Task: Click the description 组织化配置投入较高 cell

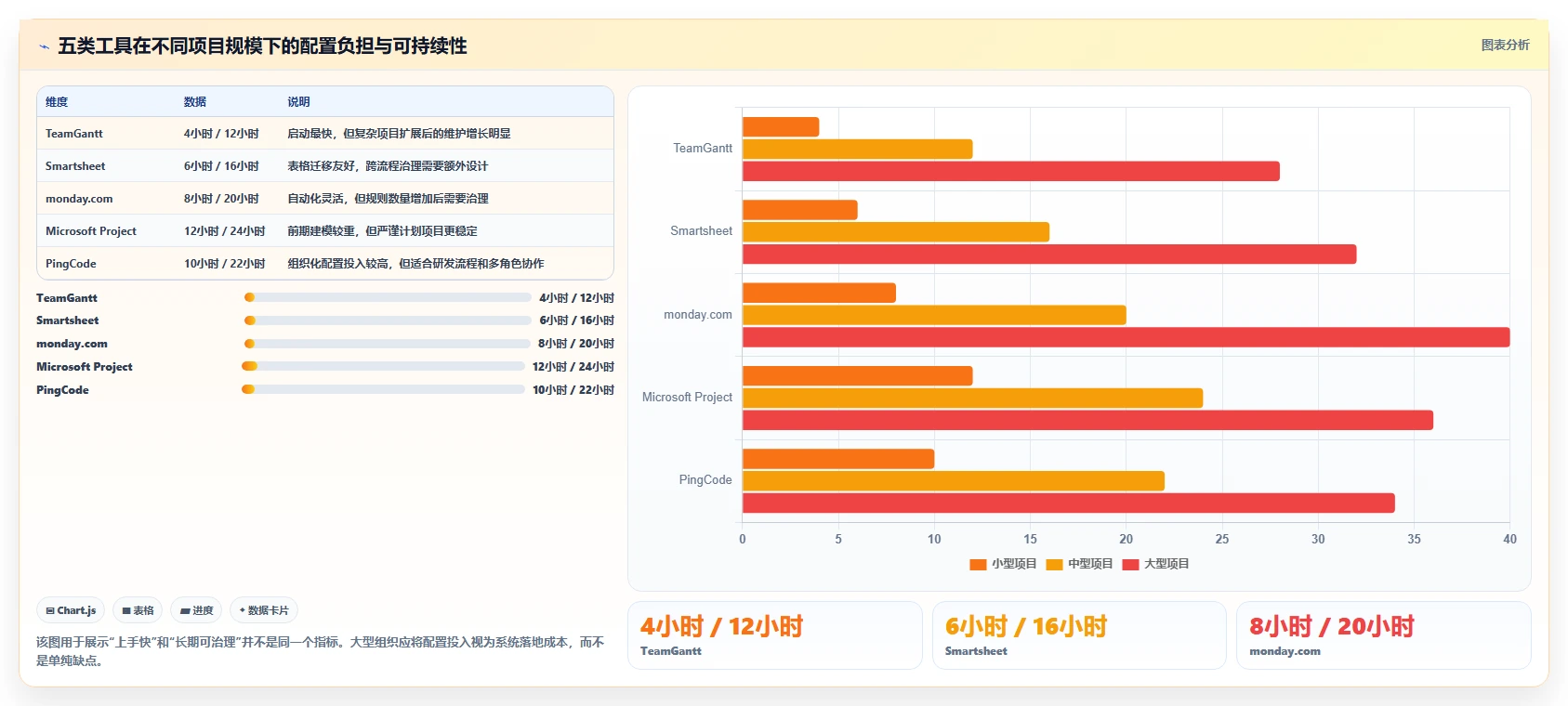Action: (x=415, y=264)
